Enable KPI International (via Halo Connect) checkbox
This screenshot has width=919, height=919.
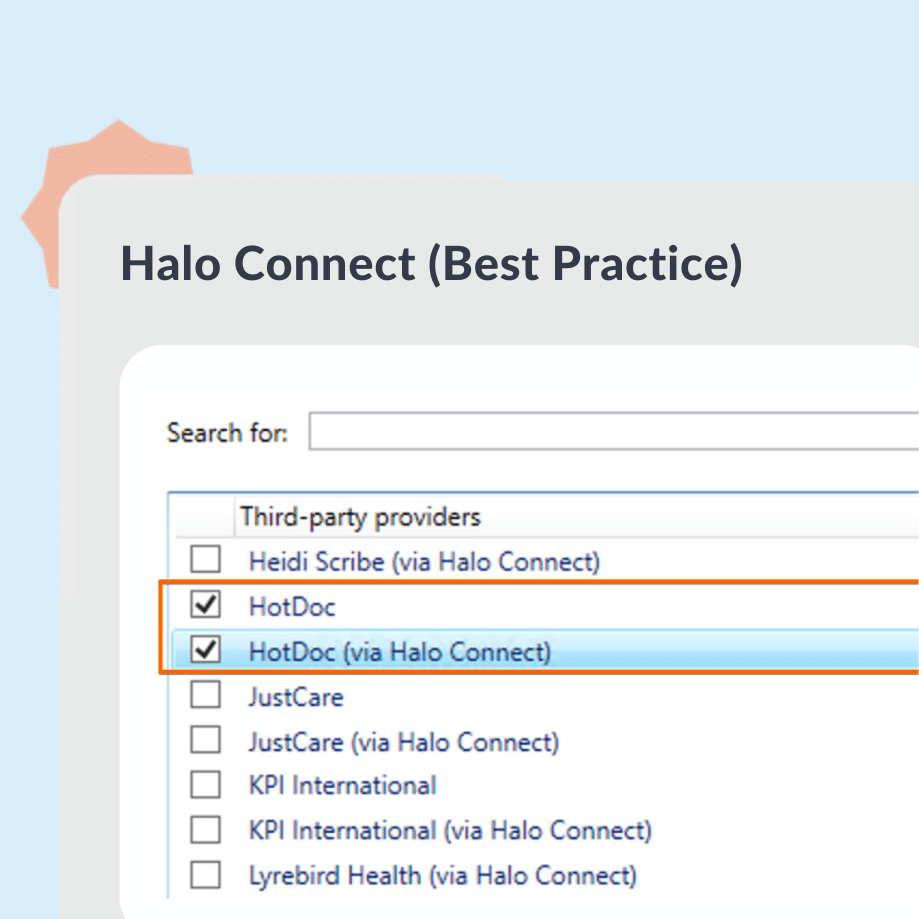(x=206, y=830)
